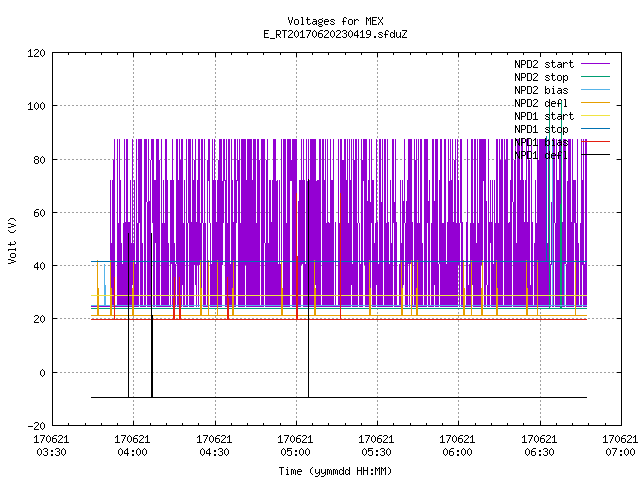Click the 'NPD1 stop' legend label
Viewport: 640px width, 480px height.
(541, 129)
